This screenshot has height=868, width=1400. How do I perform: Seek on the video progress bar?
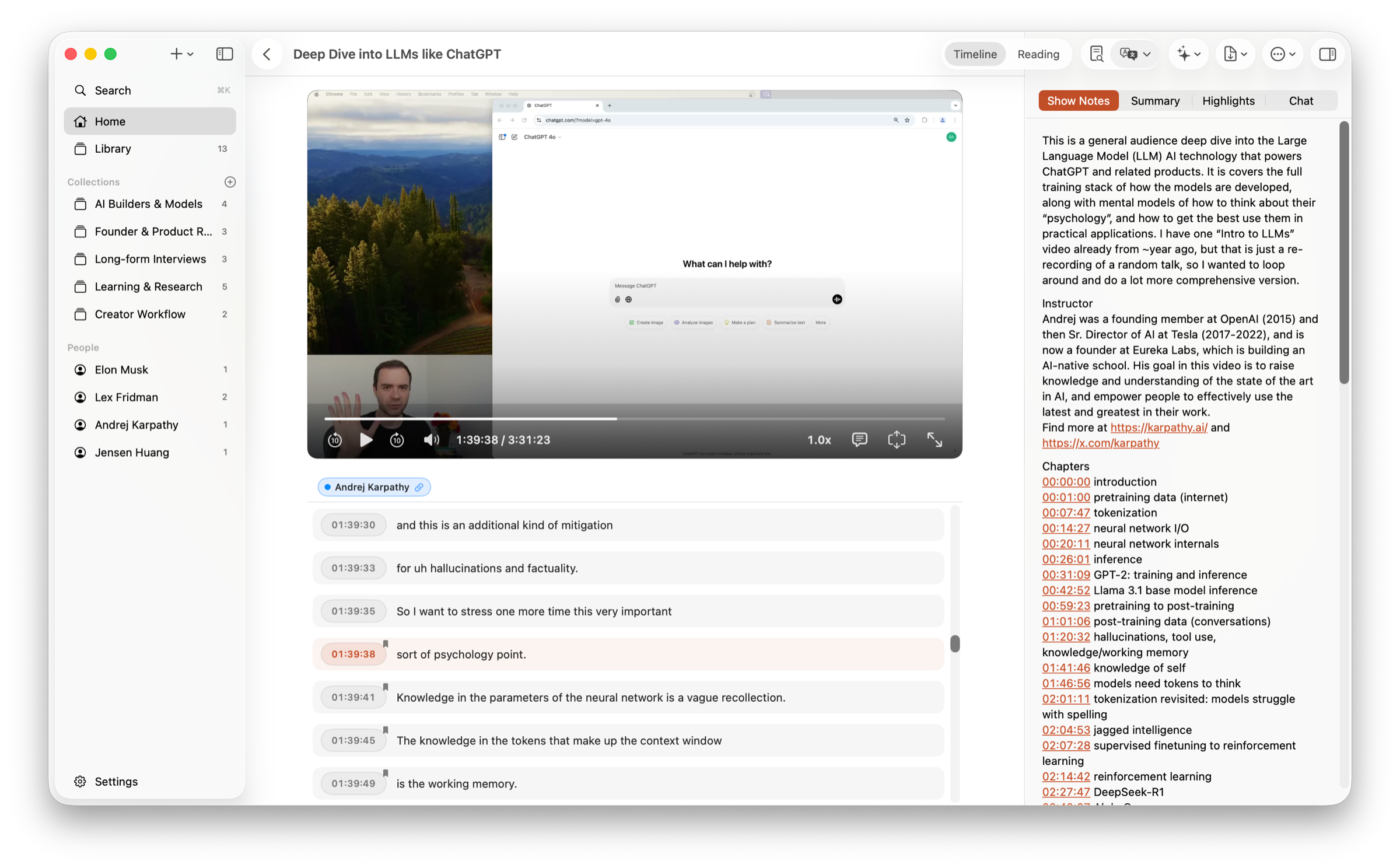pos(635,419)
